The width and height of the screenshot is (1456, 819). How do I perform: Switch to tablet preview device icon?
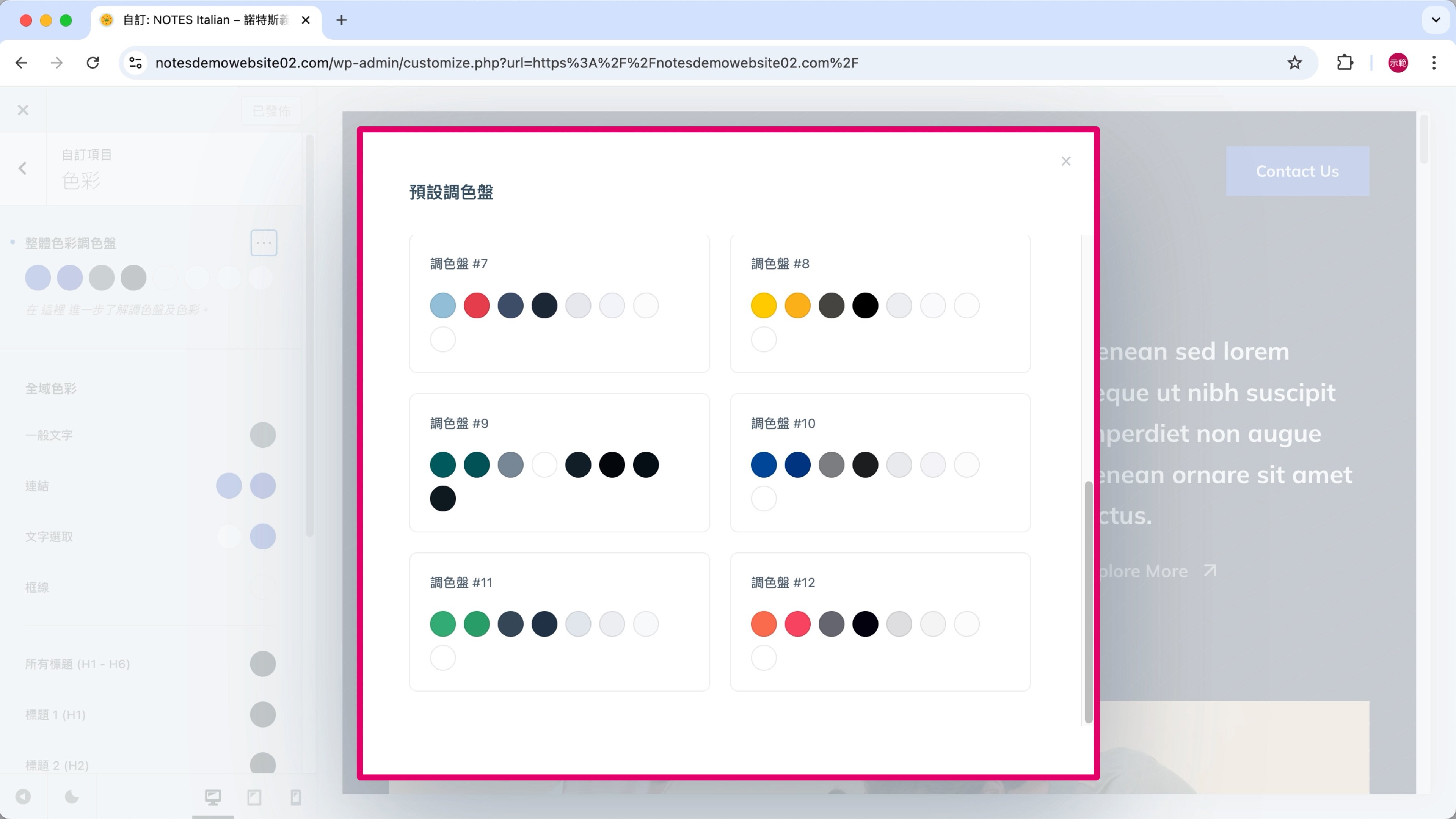(254, 797)
